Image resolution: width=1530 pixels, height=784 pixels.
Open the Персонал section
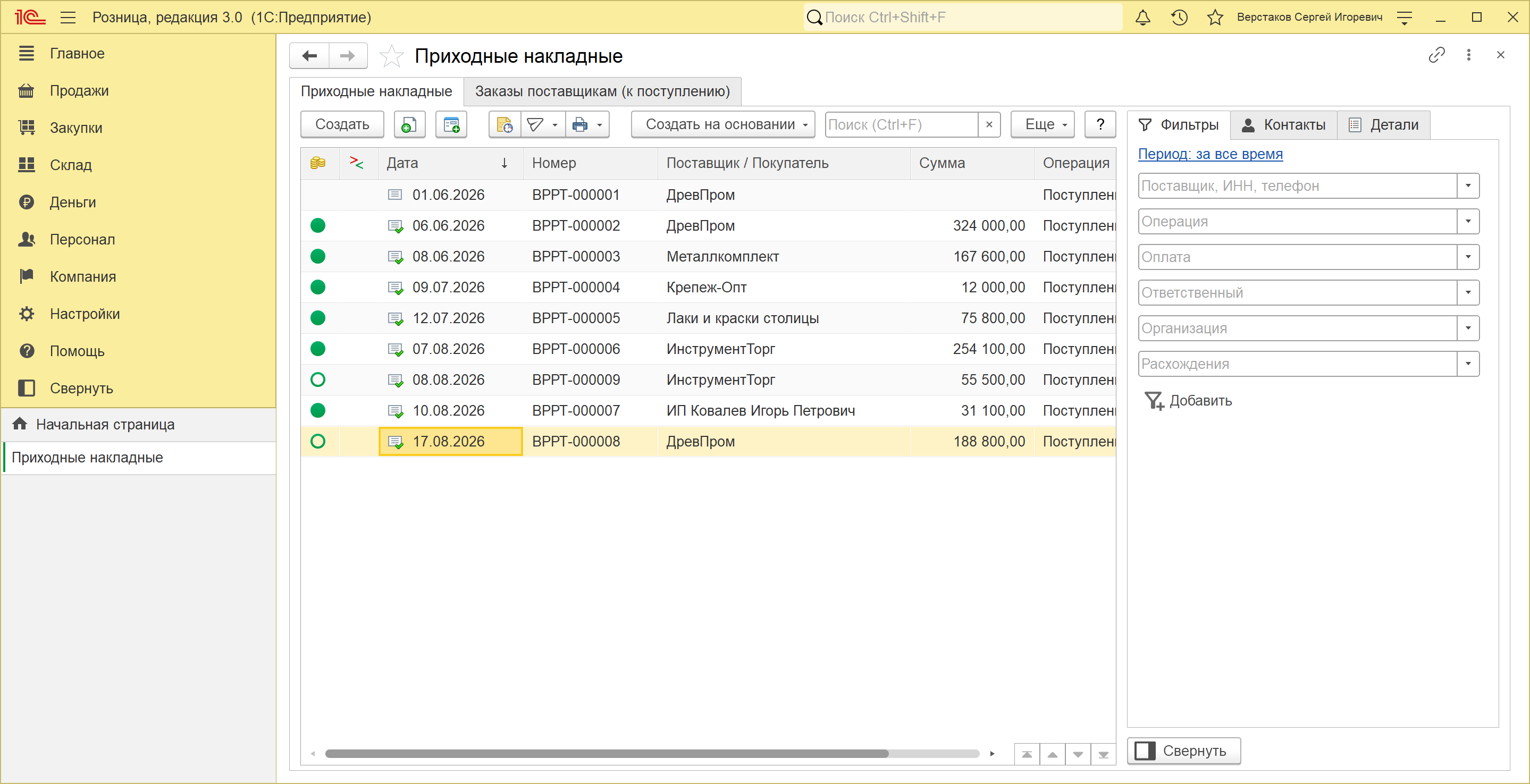pos(138,239)
